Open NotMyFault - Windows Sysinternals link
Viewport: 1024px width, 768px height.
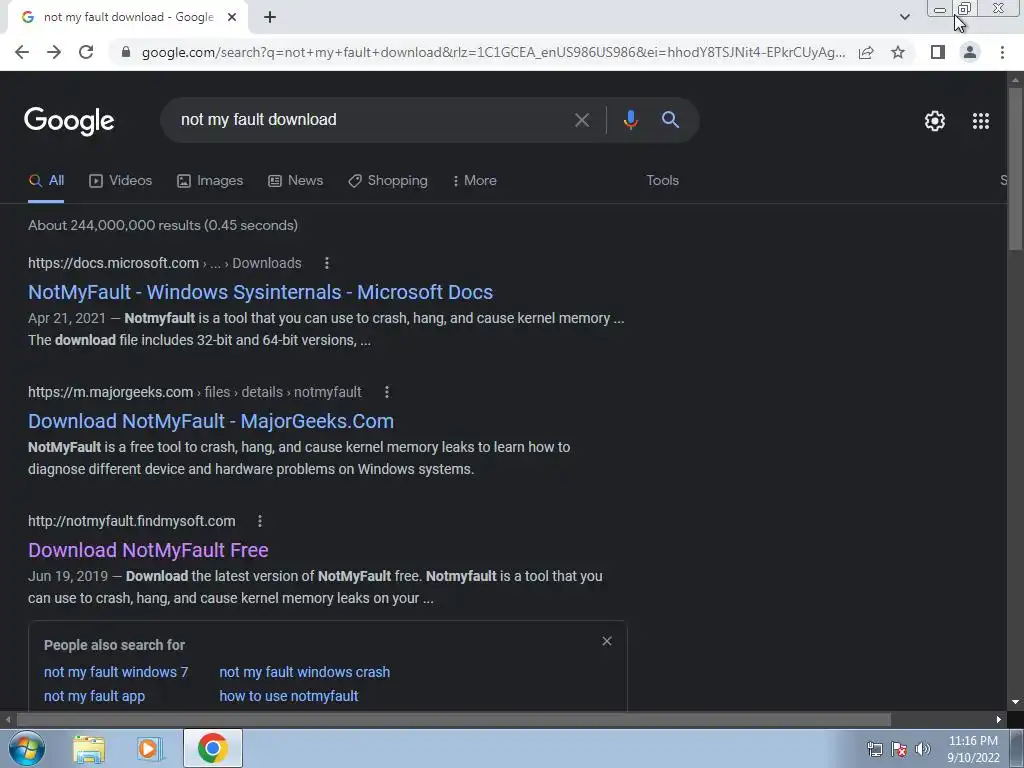tap(261, 292)
